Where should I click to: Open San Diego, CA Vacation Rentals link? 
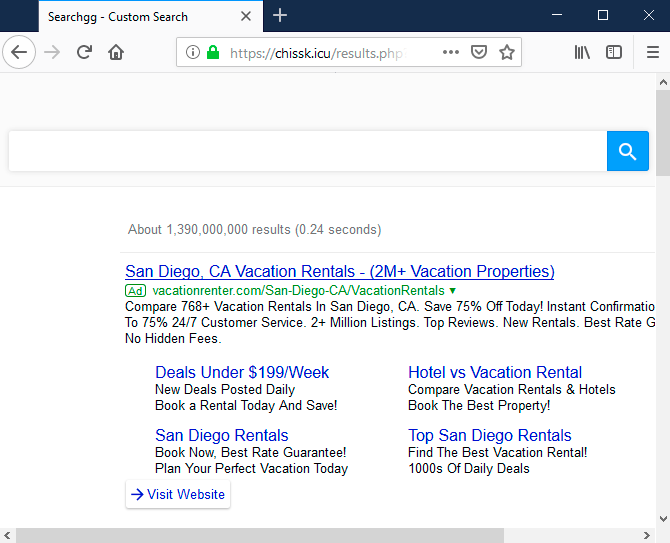[339, 271]
